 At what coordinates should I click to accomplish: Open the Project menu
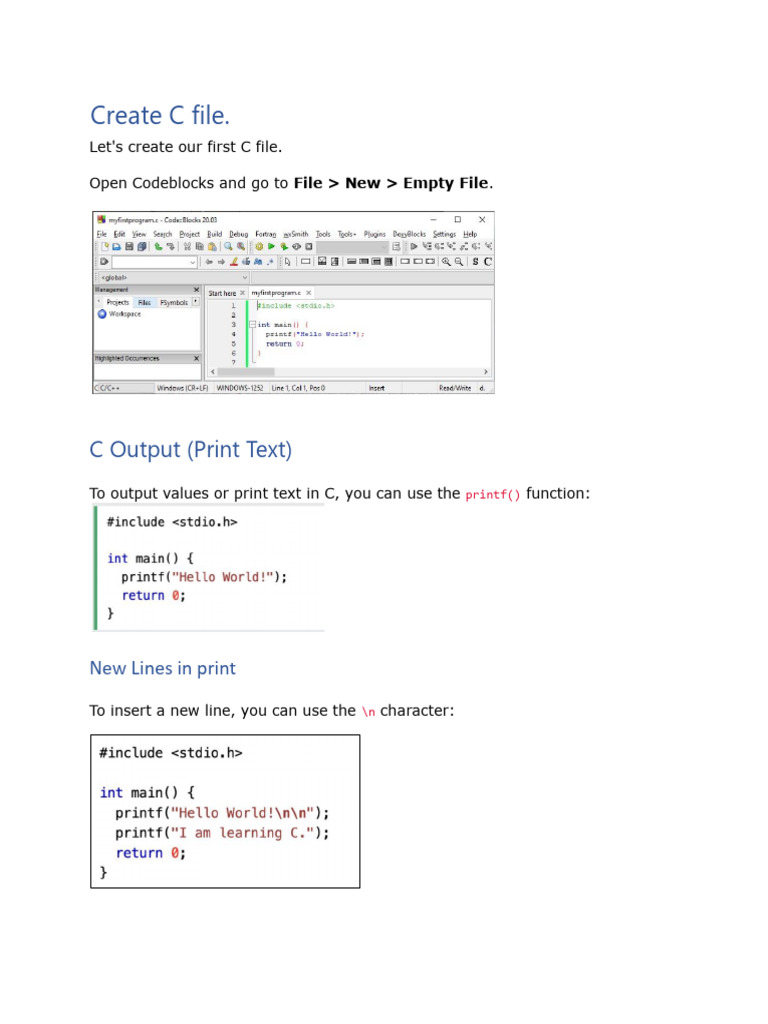(x=189, y=234)
